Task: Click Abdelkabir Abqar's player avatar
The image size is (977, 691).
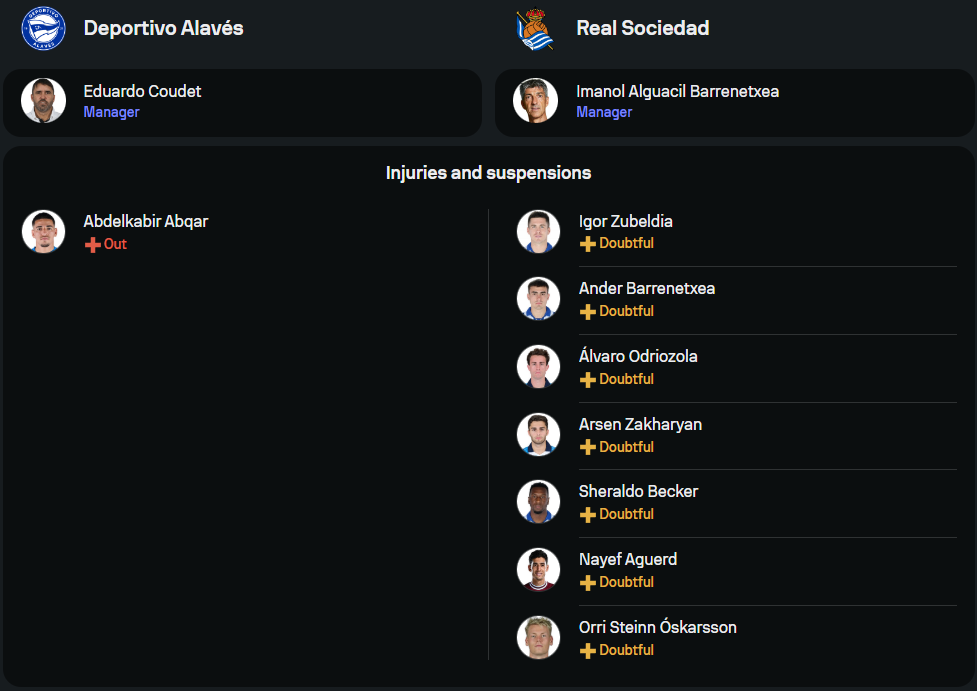Action: click(43, 231)
